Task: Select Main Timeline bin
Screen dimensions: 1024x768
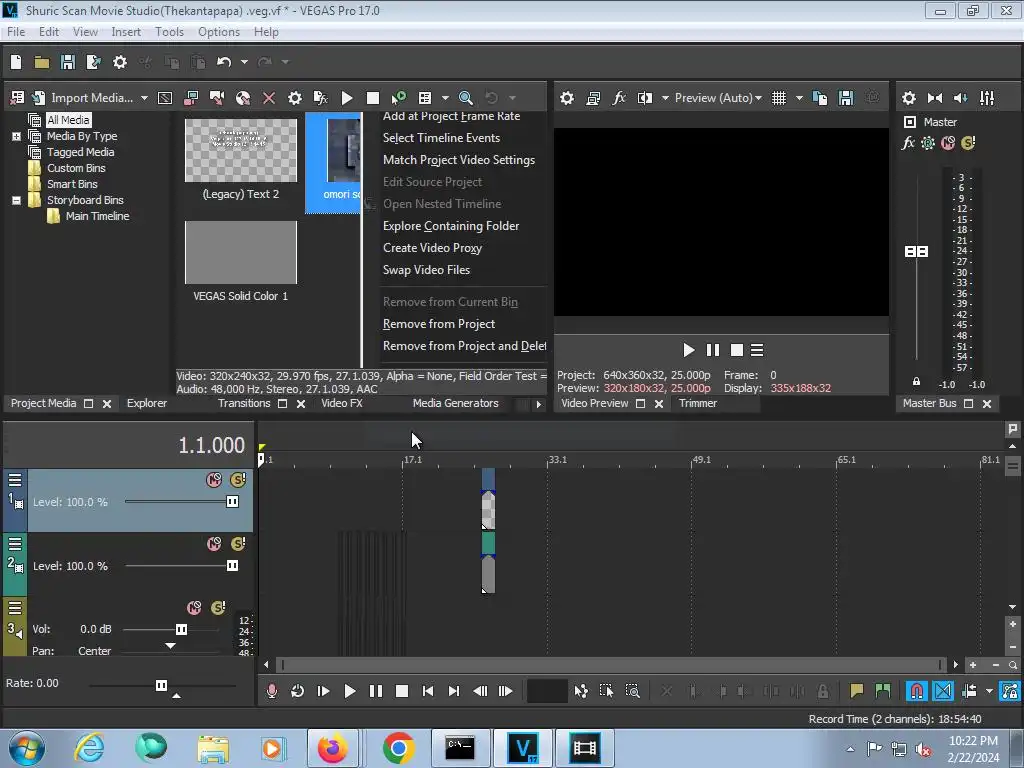Action: (x=97, y=216)
